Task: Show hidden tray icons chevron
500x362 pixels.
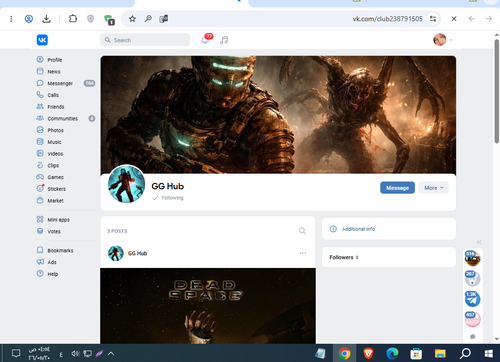Action: [x=111, y=353]
